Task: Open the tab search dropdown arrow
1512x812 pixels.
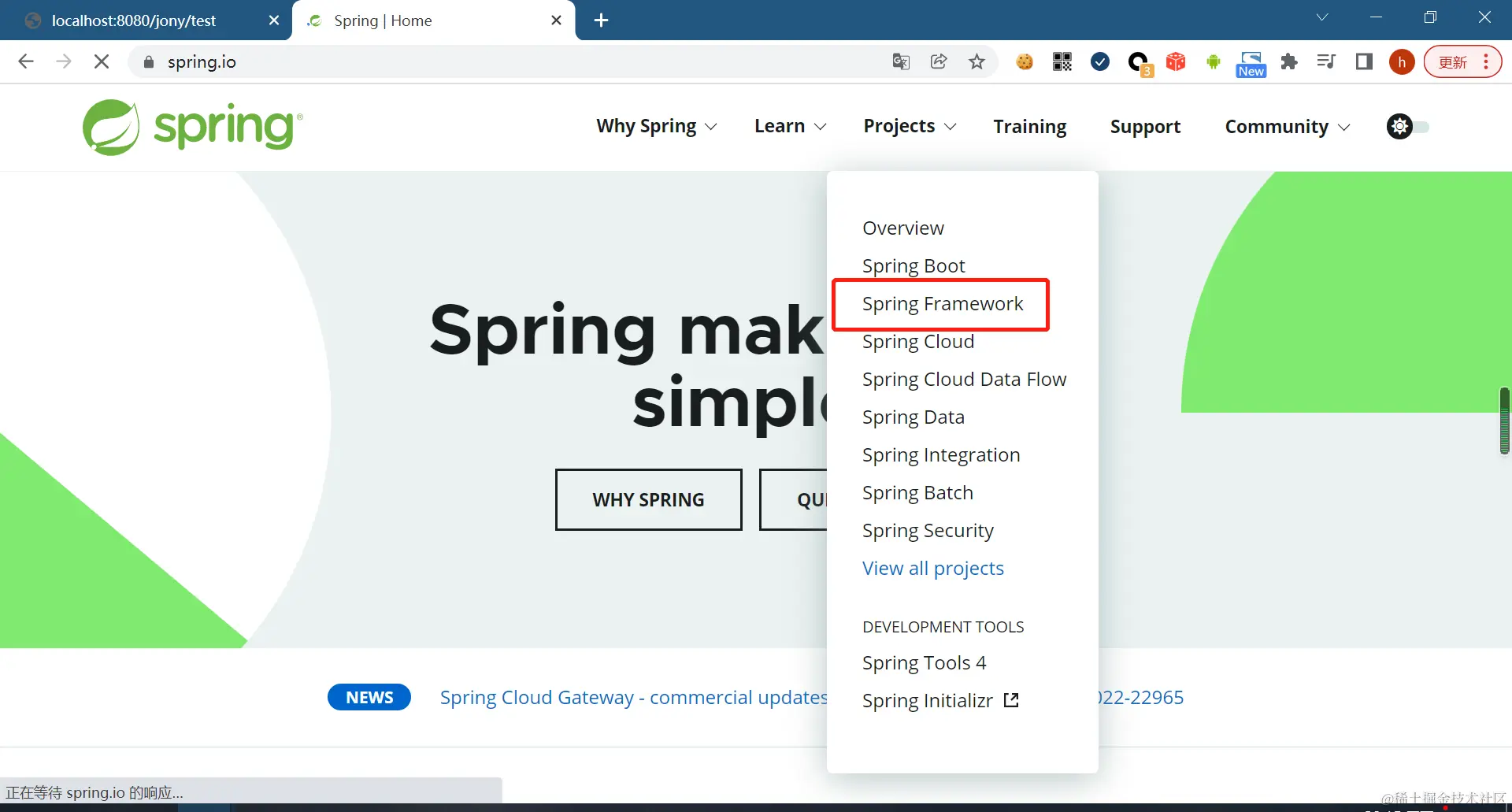Action: 1322,17
